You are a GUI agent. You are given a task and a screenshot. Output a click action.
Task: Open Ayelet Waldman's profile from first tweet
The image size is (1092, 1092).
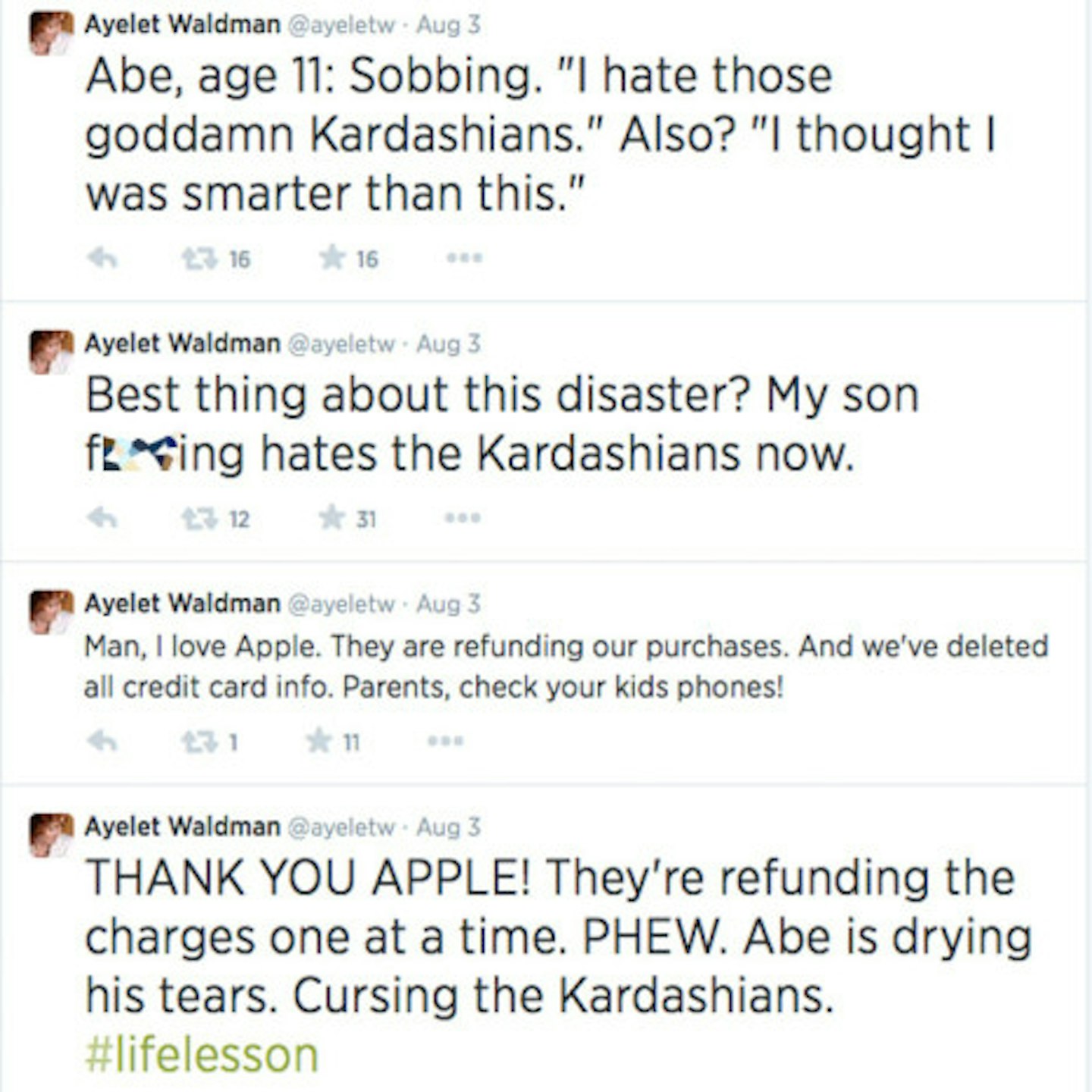coord(182,25)
